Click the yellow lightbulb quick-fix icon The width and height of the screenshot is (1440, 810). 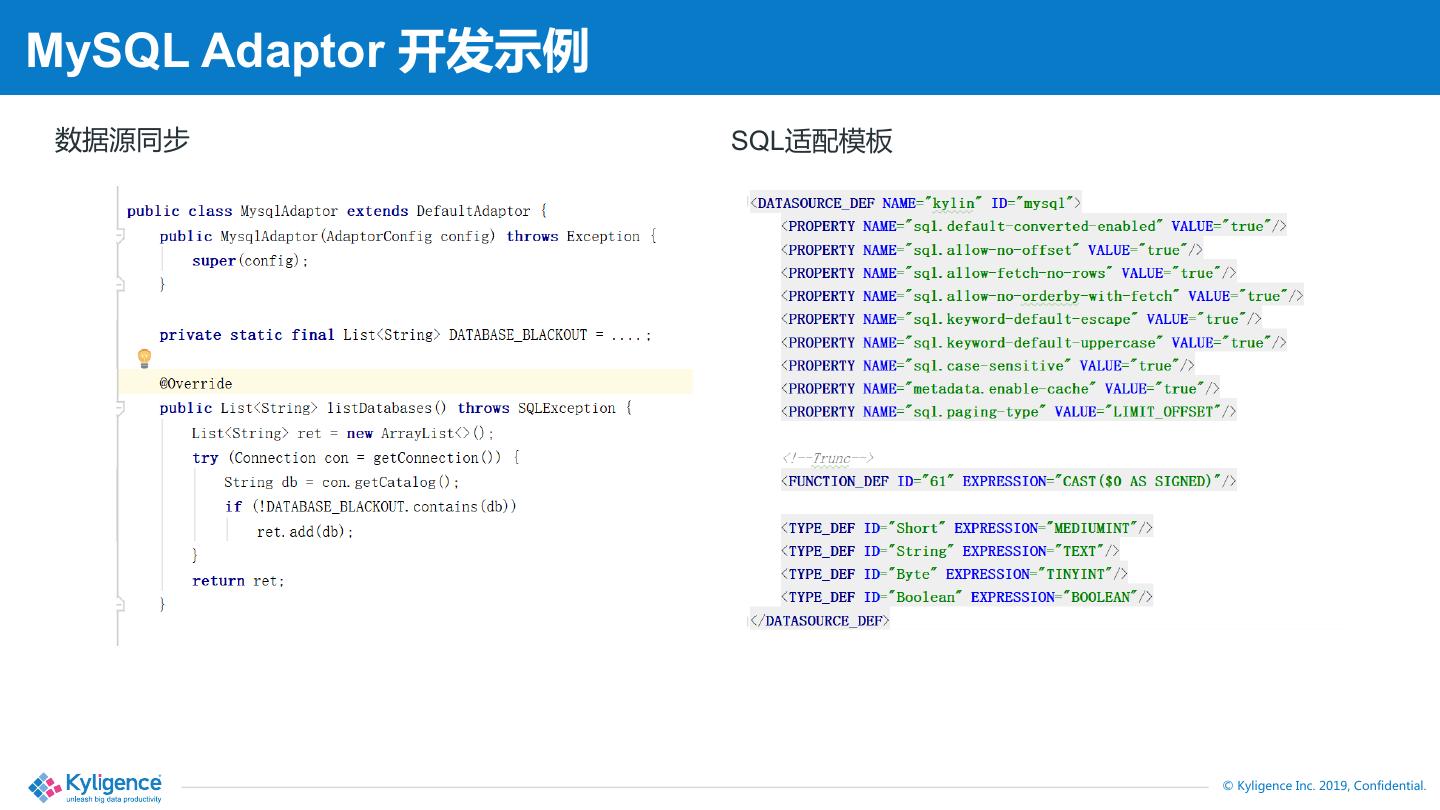point(144,358)
